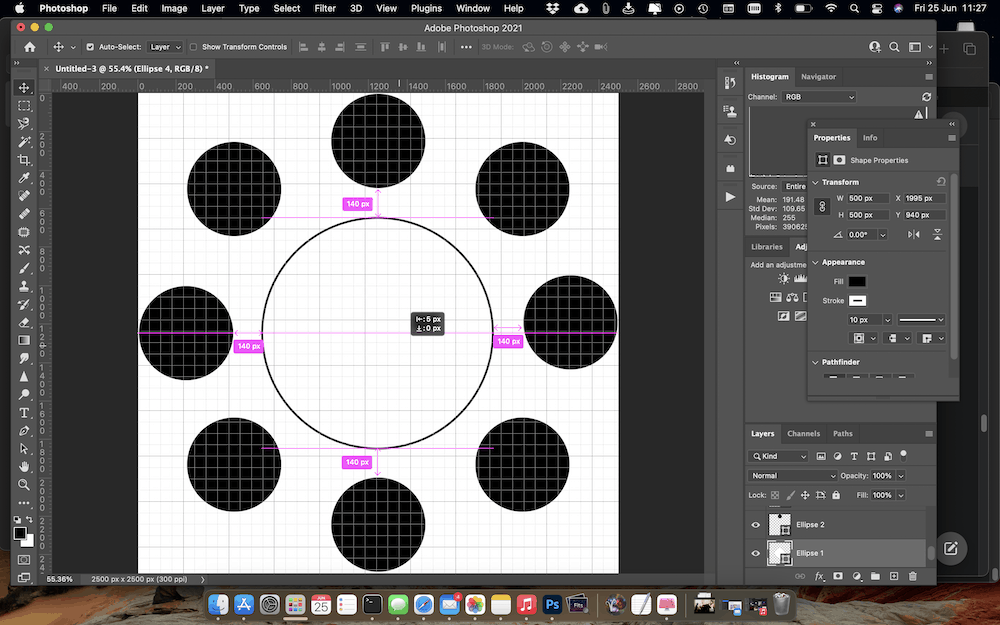Select the Magic Wand tool
1000x625 pixels.
point(24,142)
